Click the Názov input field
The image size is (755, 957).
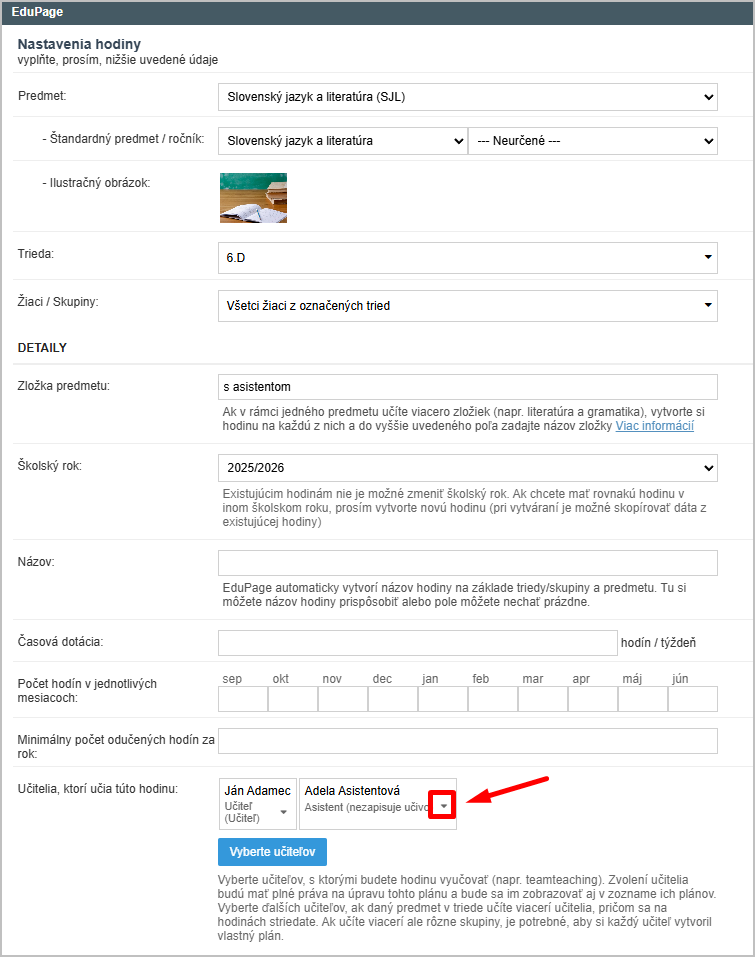pyautogui.click(x=467, y=563)
